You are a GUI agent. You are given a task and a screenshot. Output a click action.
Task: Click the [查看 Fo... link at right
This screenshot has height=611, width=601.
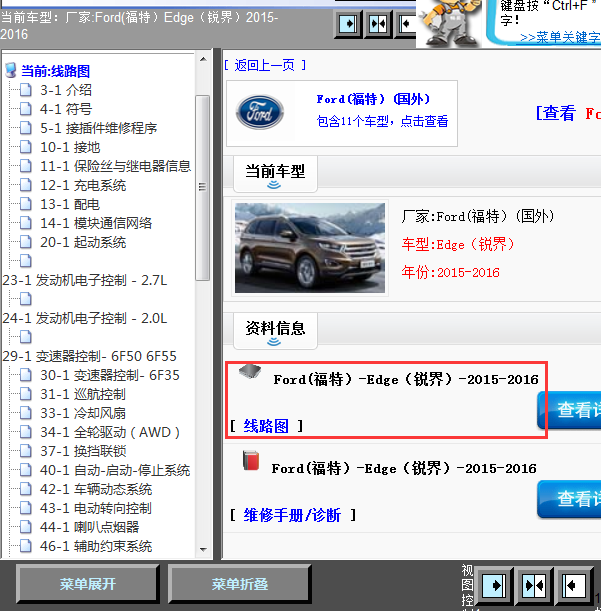[569, 113]
